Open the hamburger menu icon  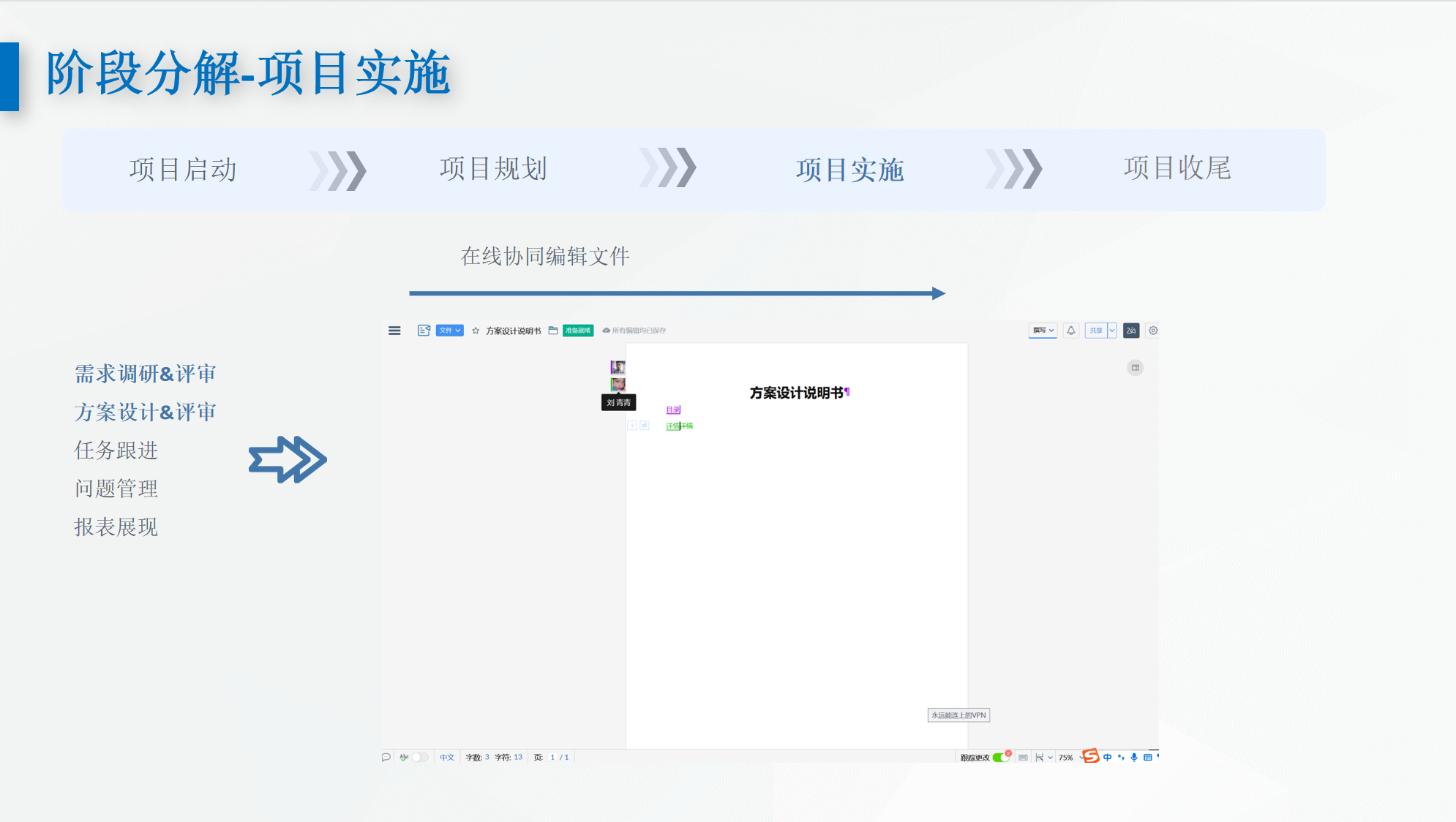pyautogui.click(x=394, y=331)
